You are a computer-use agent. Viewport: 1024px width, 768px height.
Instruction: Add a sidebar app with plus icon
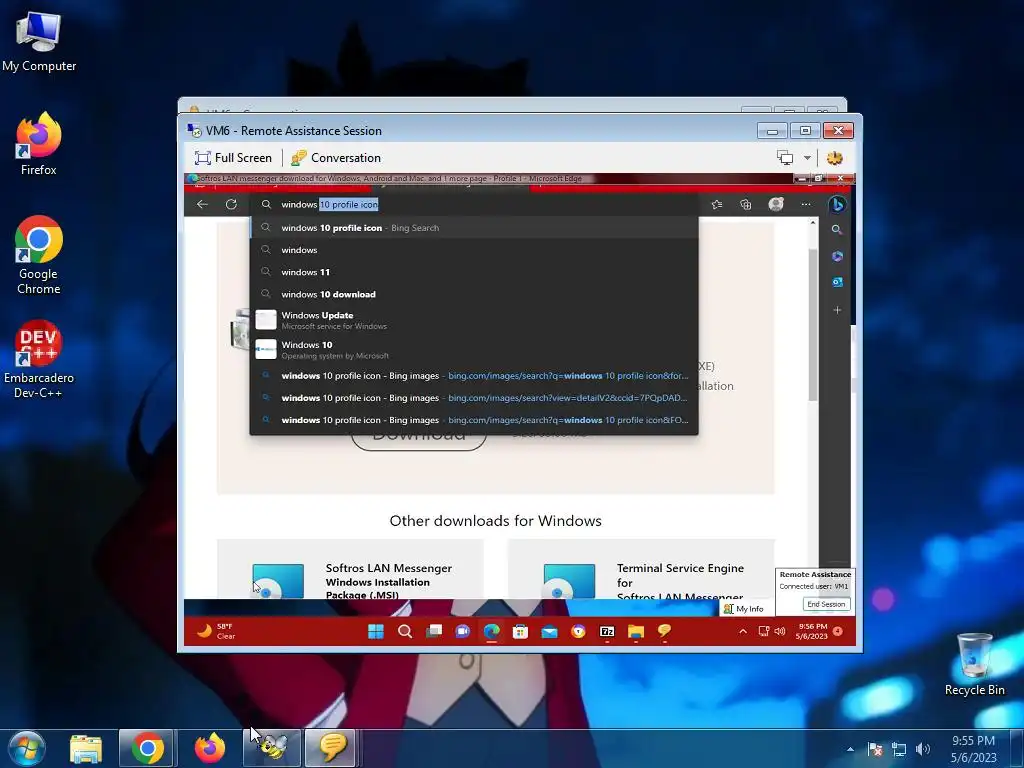point(837,310)
